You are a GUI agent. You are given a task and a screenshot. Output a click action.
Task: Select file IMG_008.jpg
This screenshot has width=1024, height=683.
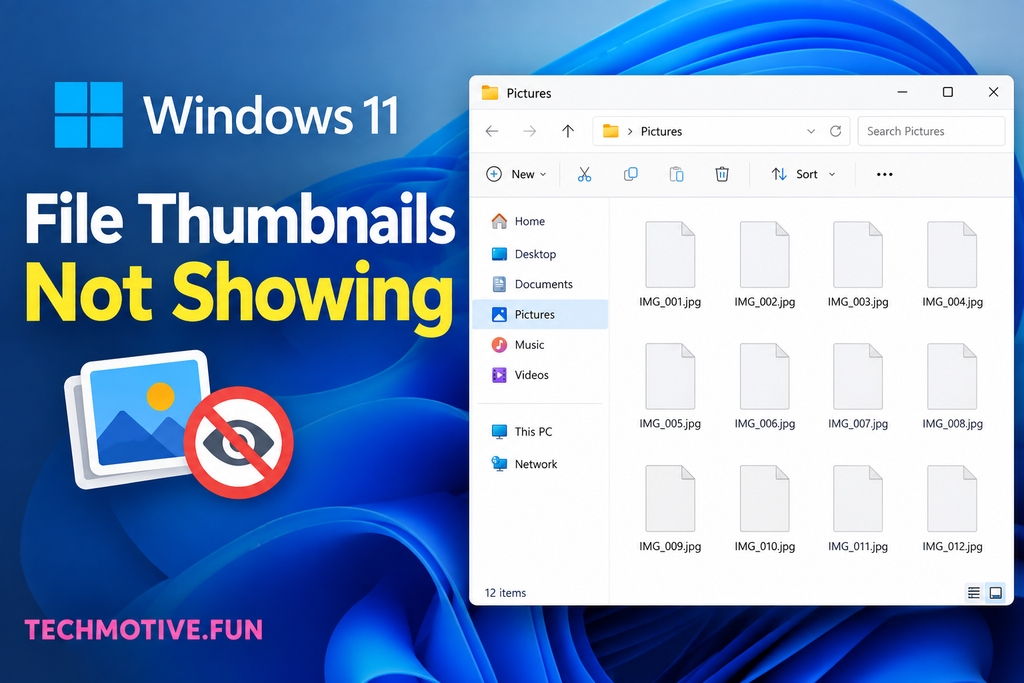point(952,386)
